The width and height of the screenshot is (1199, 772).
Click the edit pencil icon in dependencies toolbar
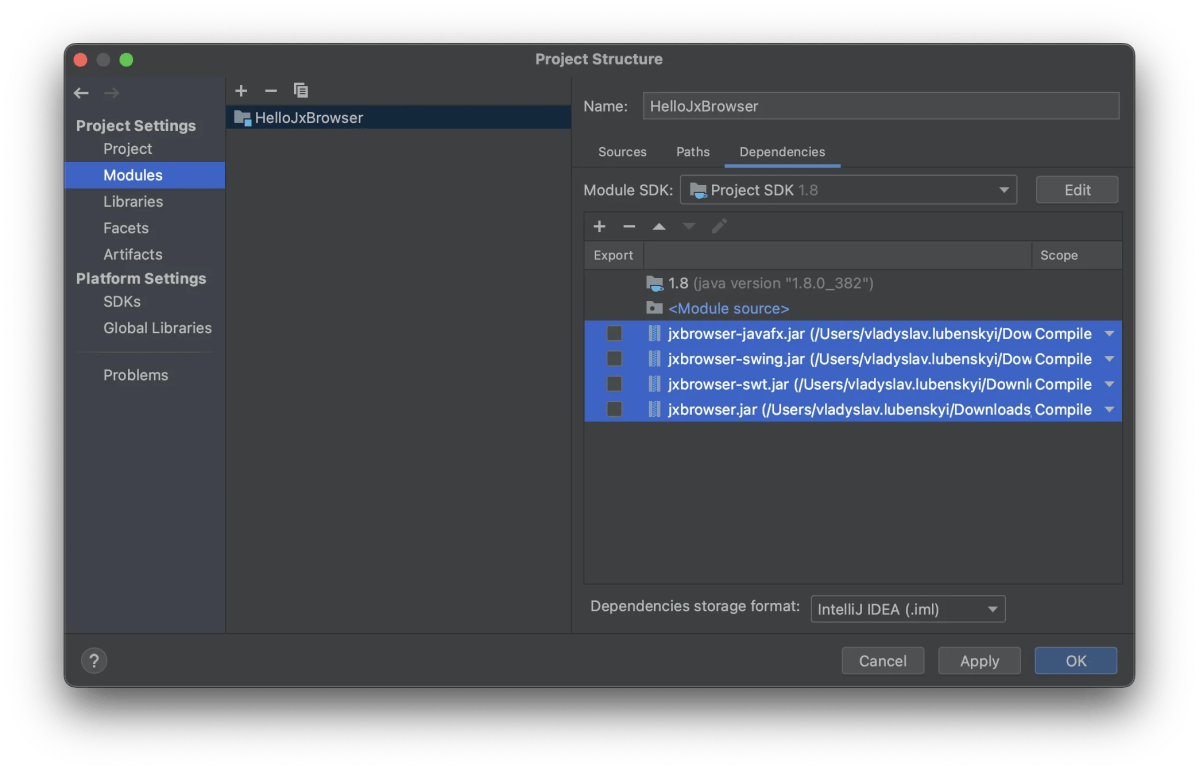(x=719, y=226)
